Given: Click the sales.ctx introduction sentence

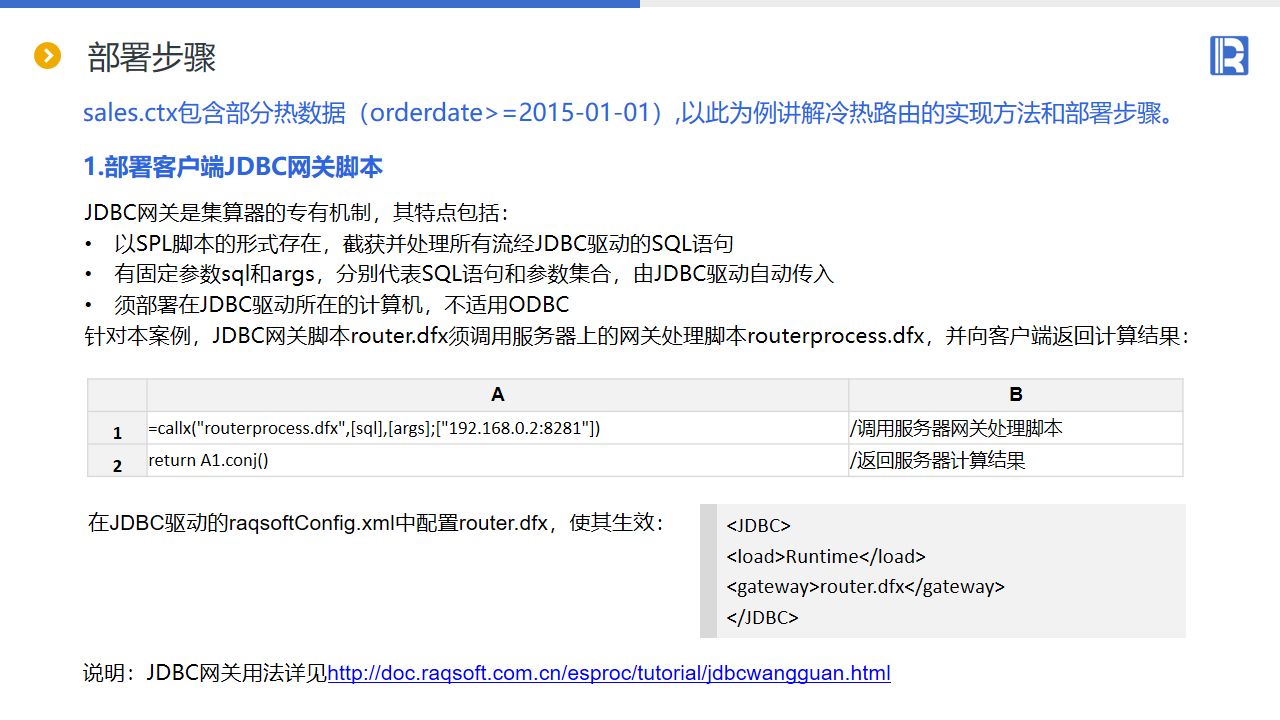Looking at the screenshot, I should [628, 112].
